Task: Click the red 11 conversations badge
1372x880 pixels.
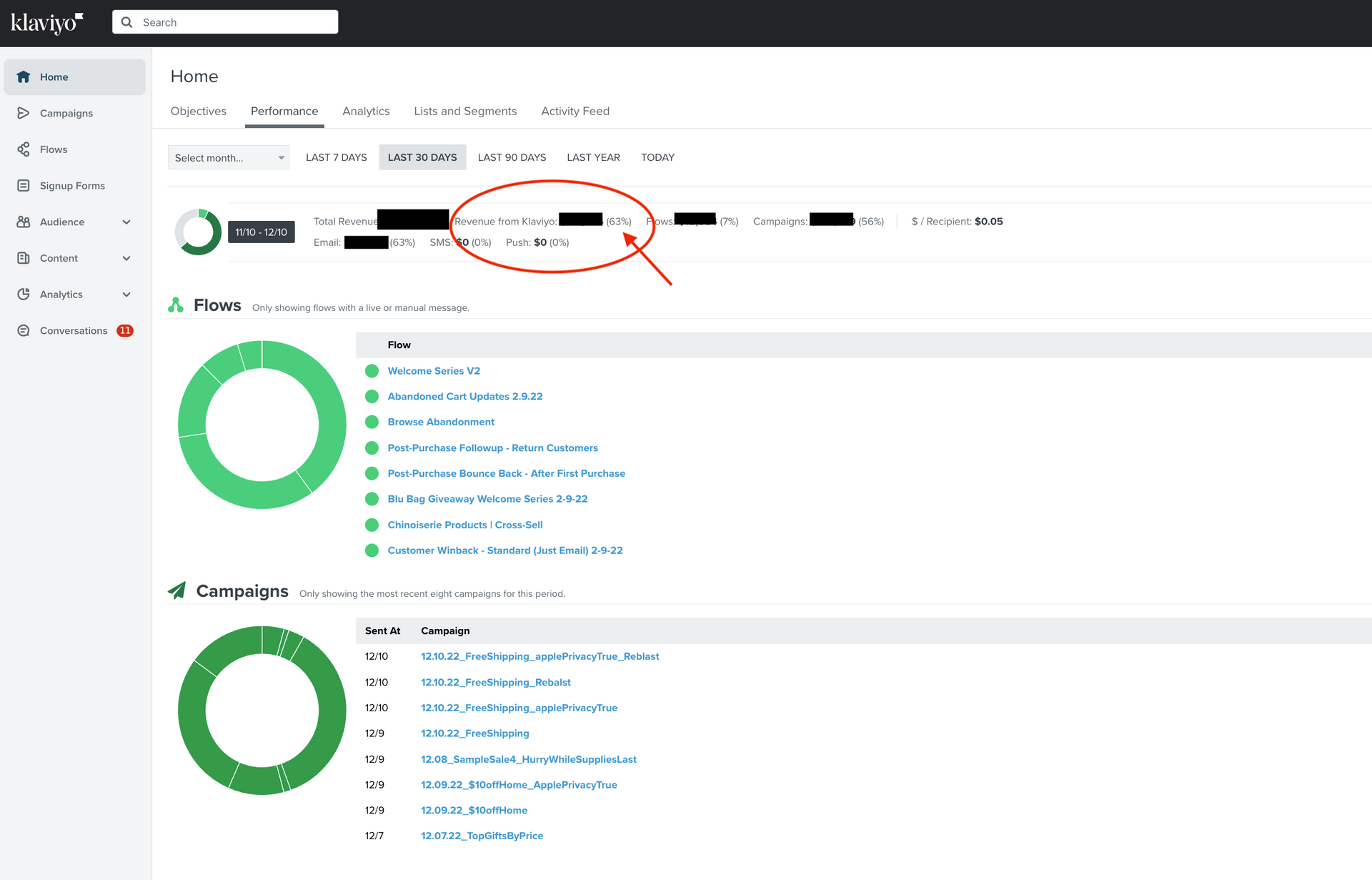Action: [x=125, y=330]
